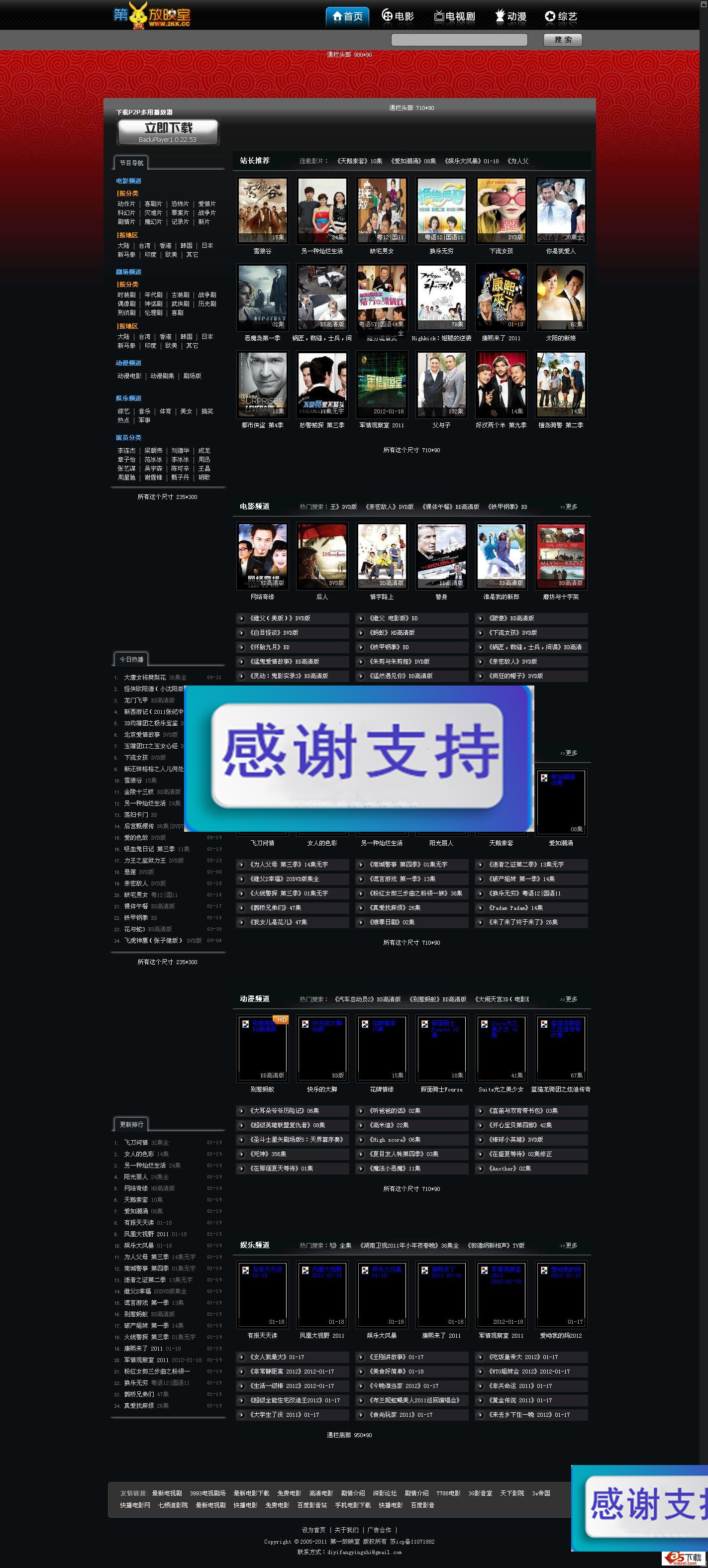The image size is (708, 1568).
Task: Open 凤凰大视野 2011 in 更新排行
Action: pos(146,1234)
